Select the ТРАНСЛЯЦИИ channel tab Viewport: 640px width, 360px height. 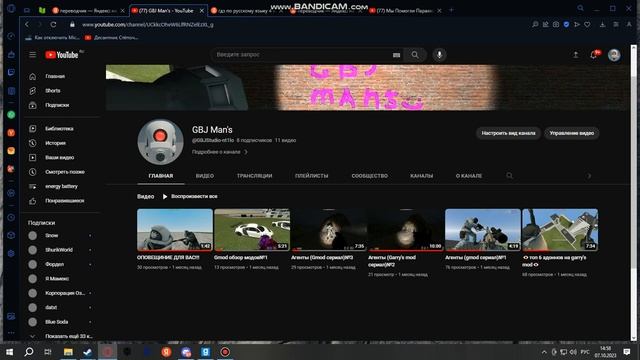coord(254,176)
